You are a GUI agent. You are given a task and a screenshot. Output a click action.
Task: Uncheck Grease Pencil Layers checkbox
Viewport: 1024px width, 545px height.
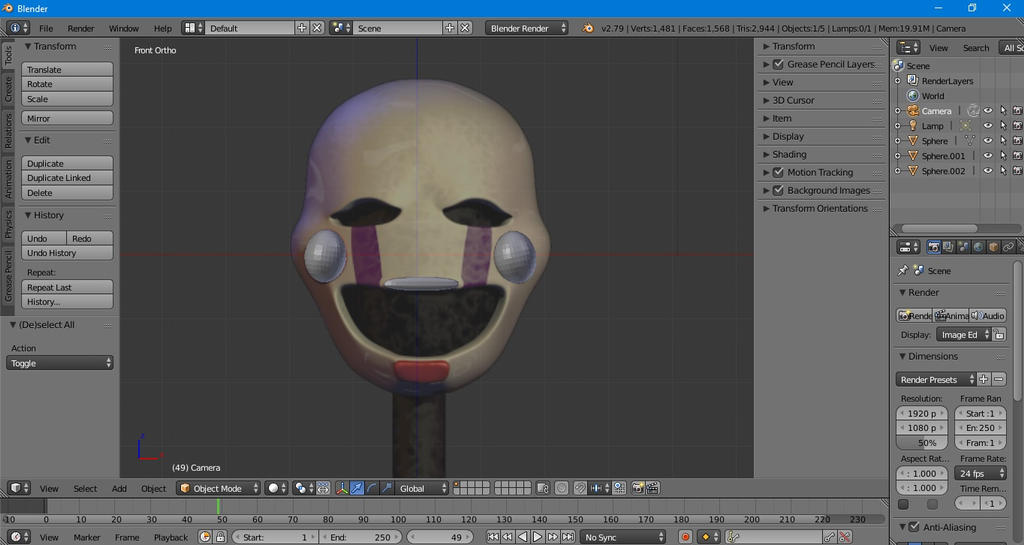(778, 64)
